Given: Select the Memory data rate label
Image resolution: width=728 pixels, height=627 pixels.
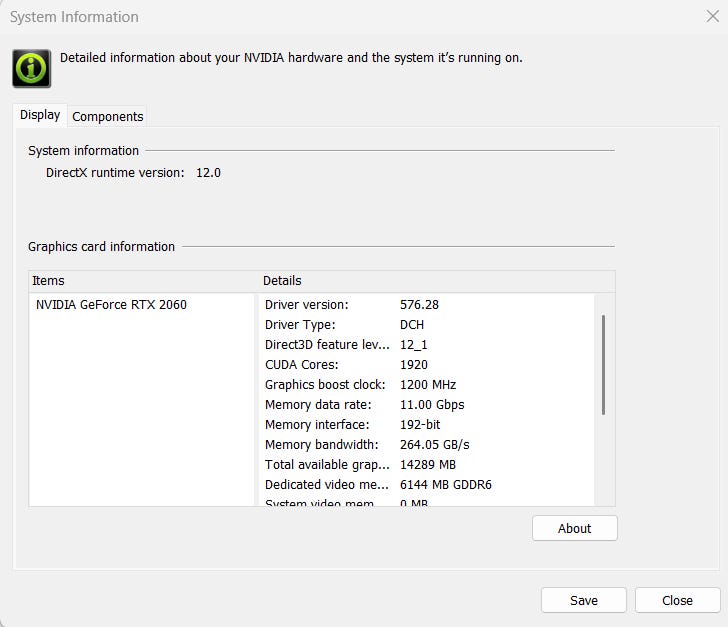Looking at the screenshot, I should [x=318, y=405].
